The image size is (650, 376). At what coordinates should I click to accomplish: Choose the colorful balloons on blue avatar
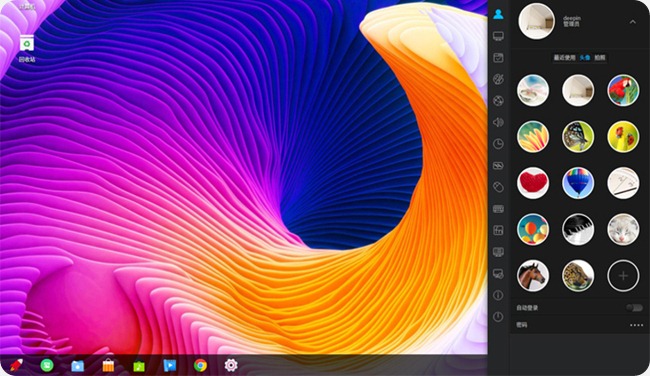pyautogui.click(x=533, y=229)
